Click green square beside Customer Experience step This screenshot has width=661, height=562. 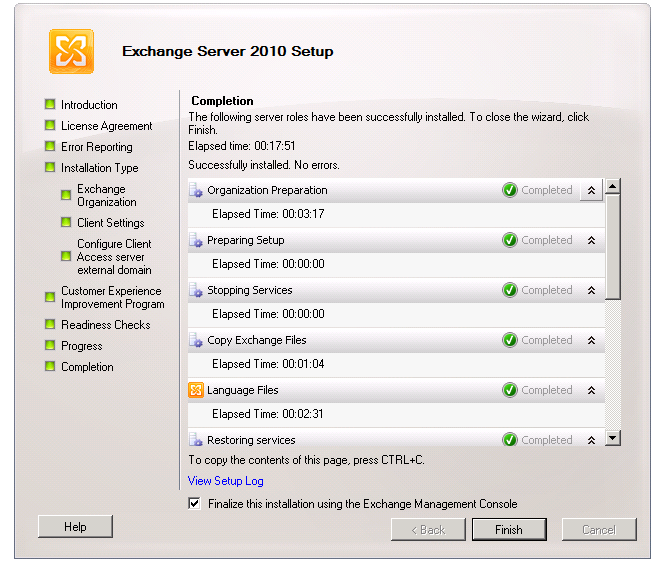coord(50,297)
